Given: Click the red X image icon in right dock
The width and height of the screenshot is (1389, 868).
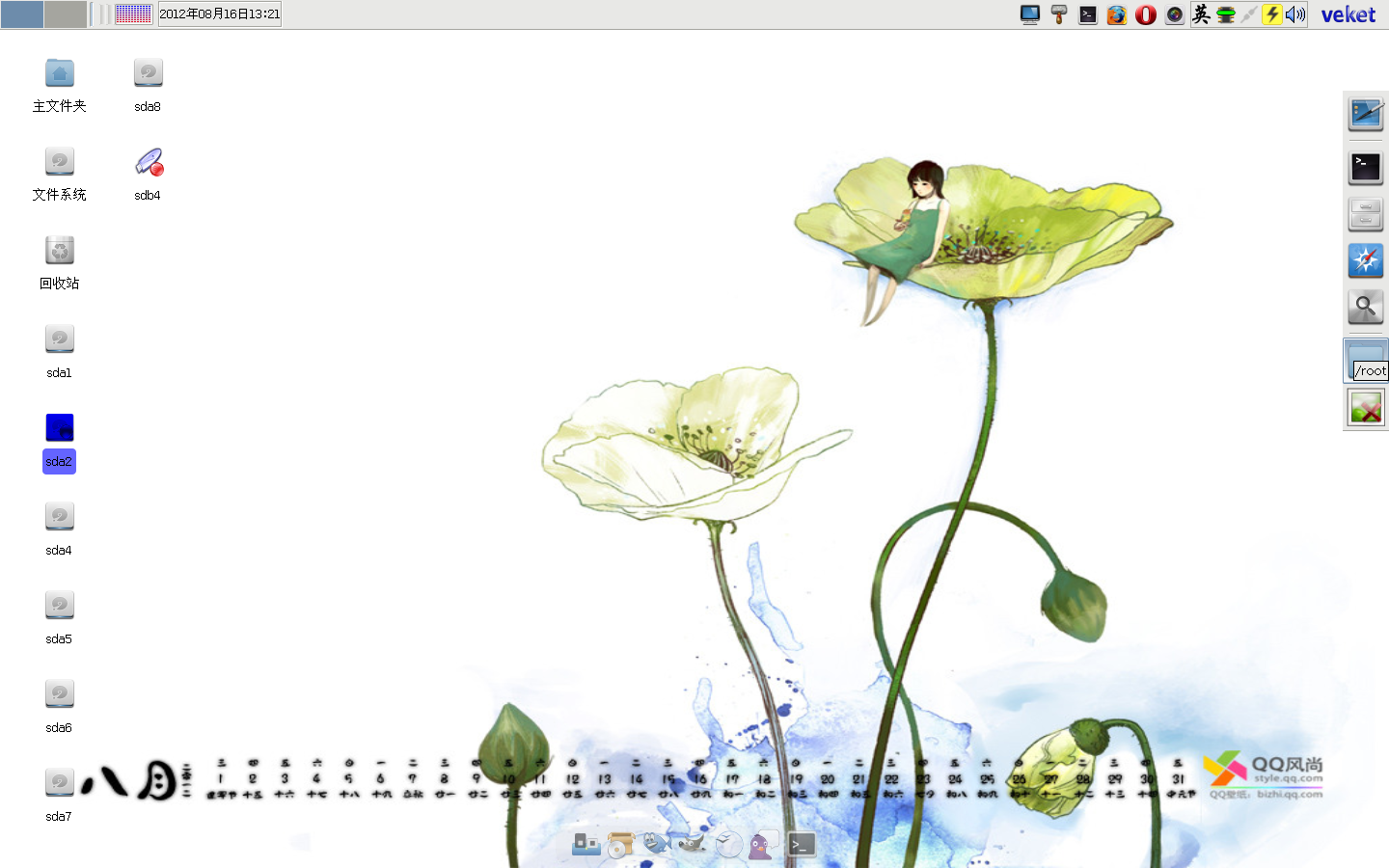Looking at the screenshot, I should tap(1366, 408).
